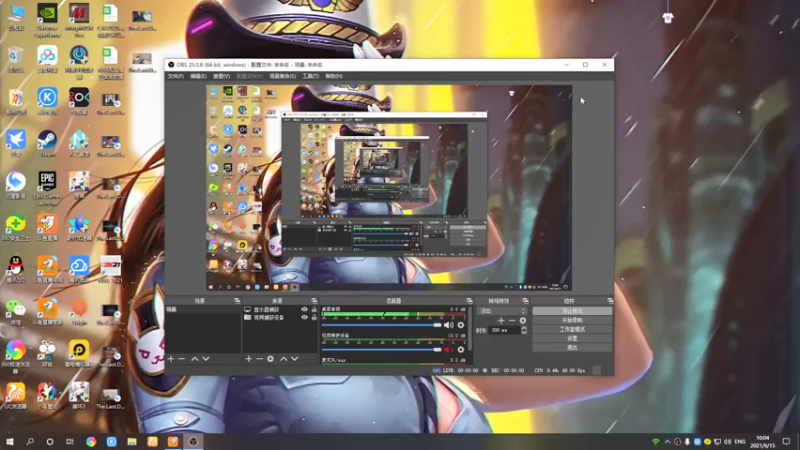The height and width of the screenshot is (450, 800).
Task: Move the scene down with the down arrow
Action: (x=206, y=359)
